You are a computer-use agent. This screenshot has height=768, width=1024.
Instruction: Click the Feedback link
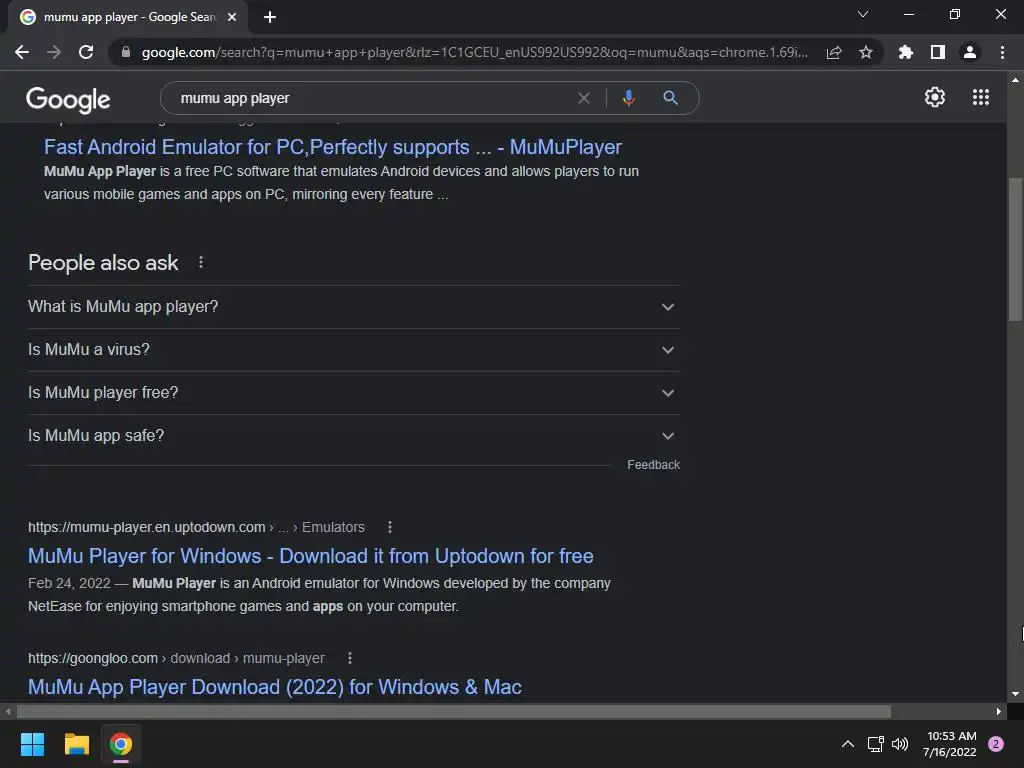pos(654,465)
